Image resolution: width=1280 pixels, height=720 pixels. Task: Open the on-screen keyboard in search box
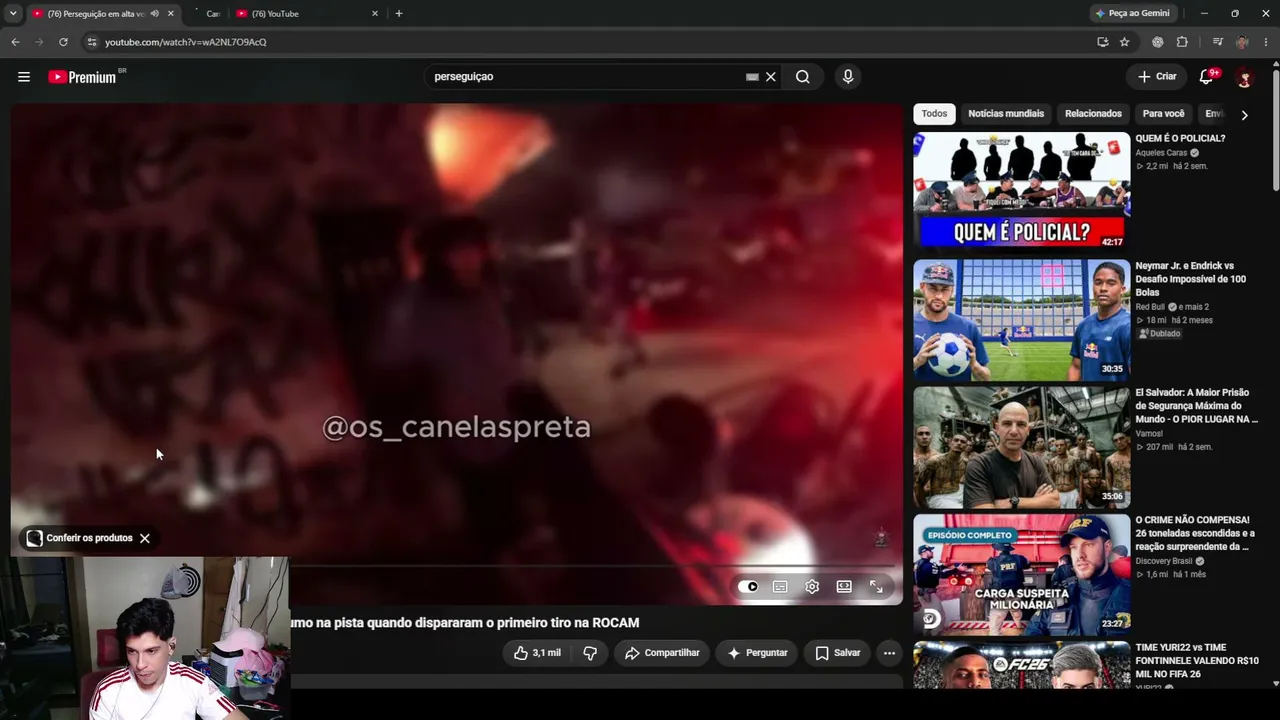752,77
